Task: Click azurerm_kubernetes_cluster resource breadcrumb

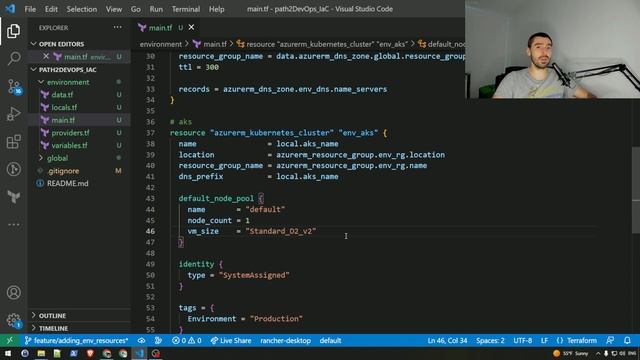Action: [322, 44]
